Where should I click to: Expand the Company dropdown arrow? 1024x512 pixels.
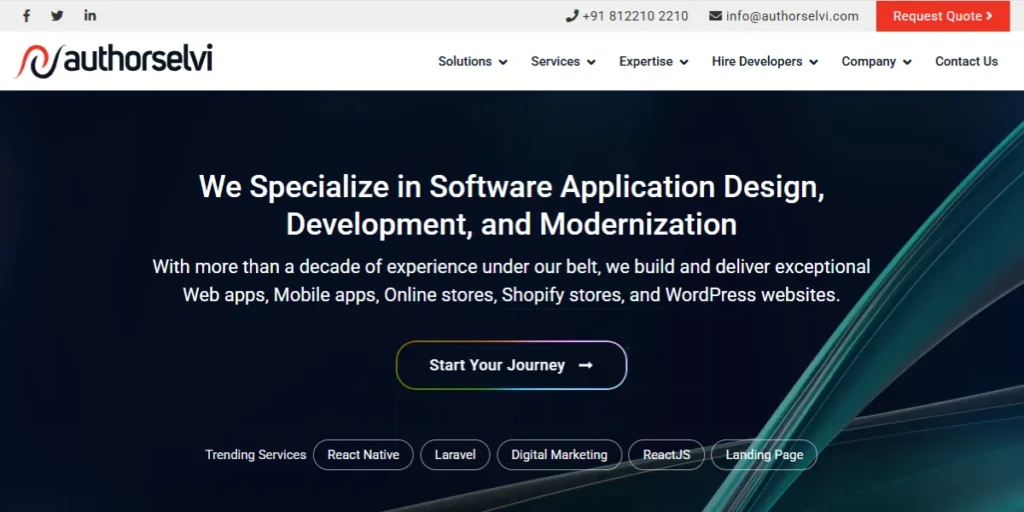[x=907, y=62]
